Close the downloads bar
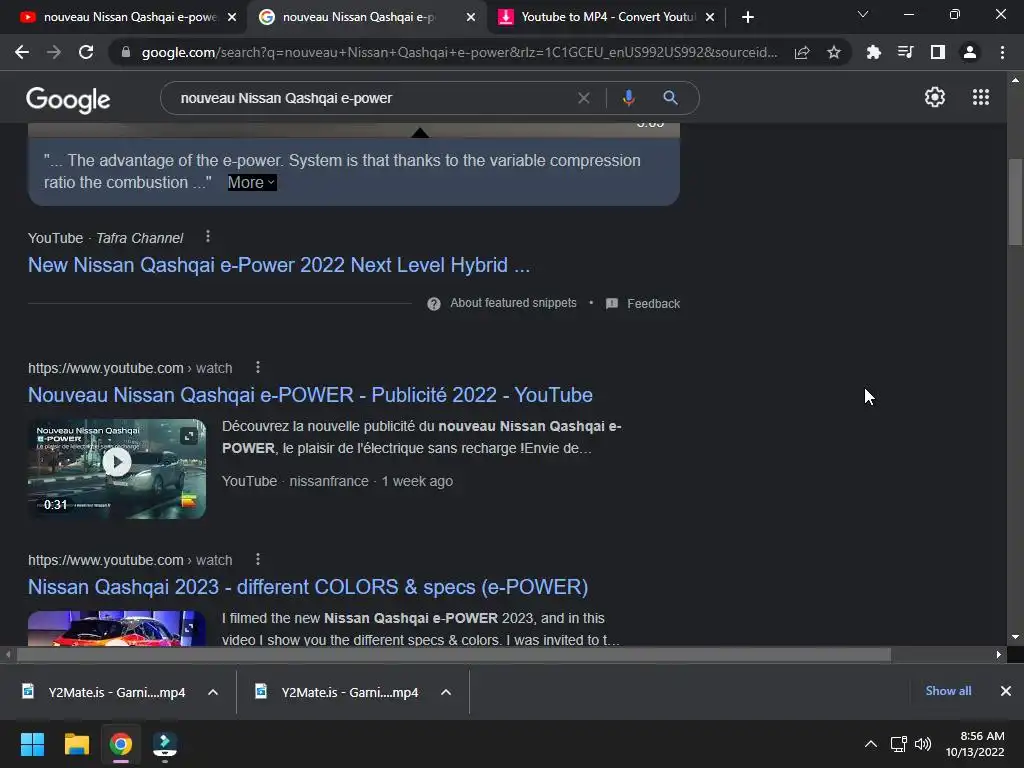Screen dimensions: 1024x768 point(1006,691)
